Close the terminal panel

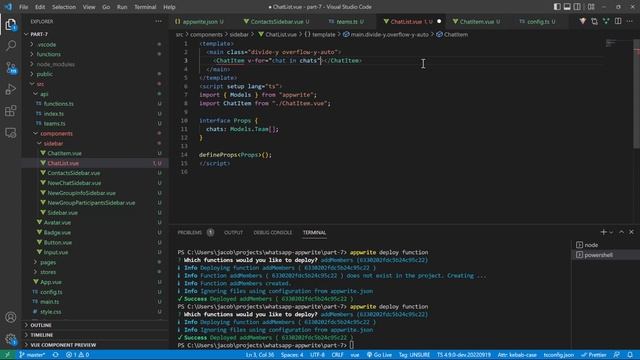point(631,232)
